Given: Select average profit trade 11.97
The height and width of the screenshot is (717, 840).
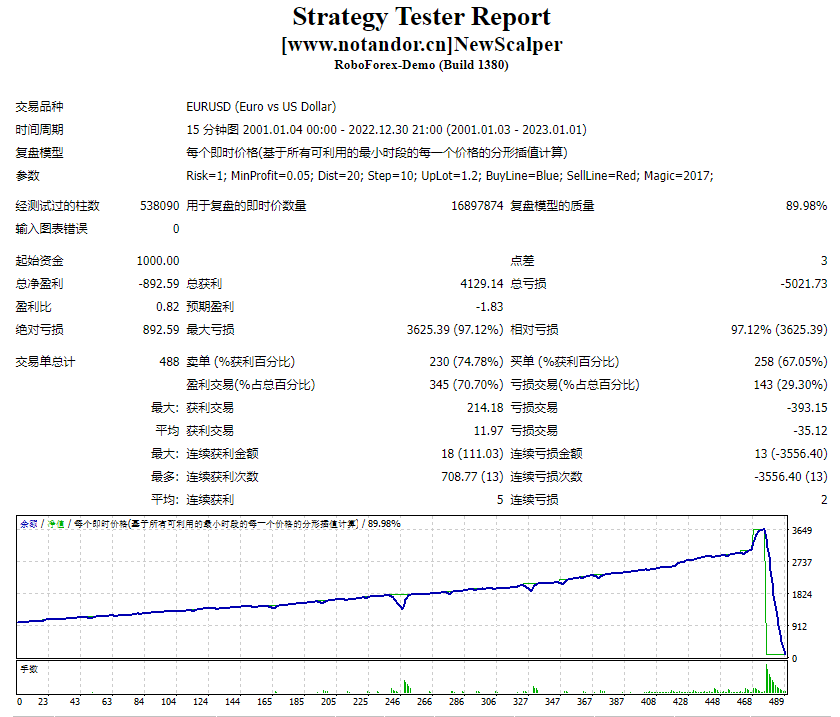Looking at the screenshot, I should tap(488, 431).
